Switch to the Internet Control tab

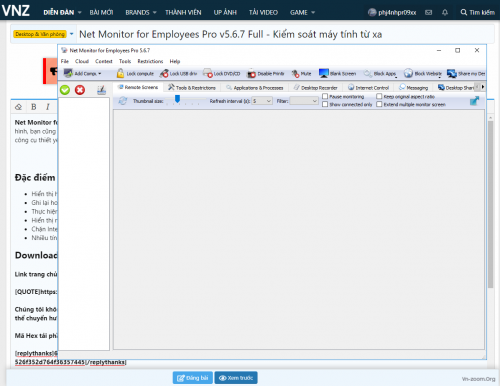[369, 88]
